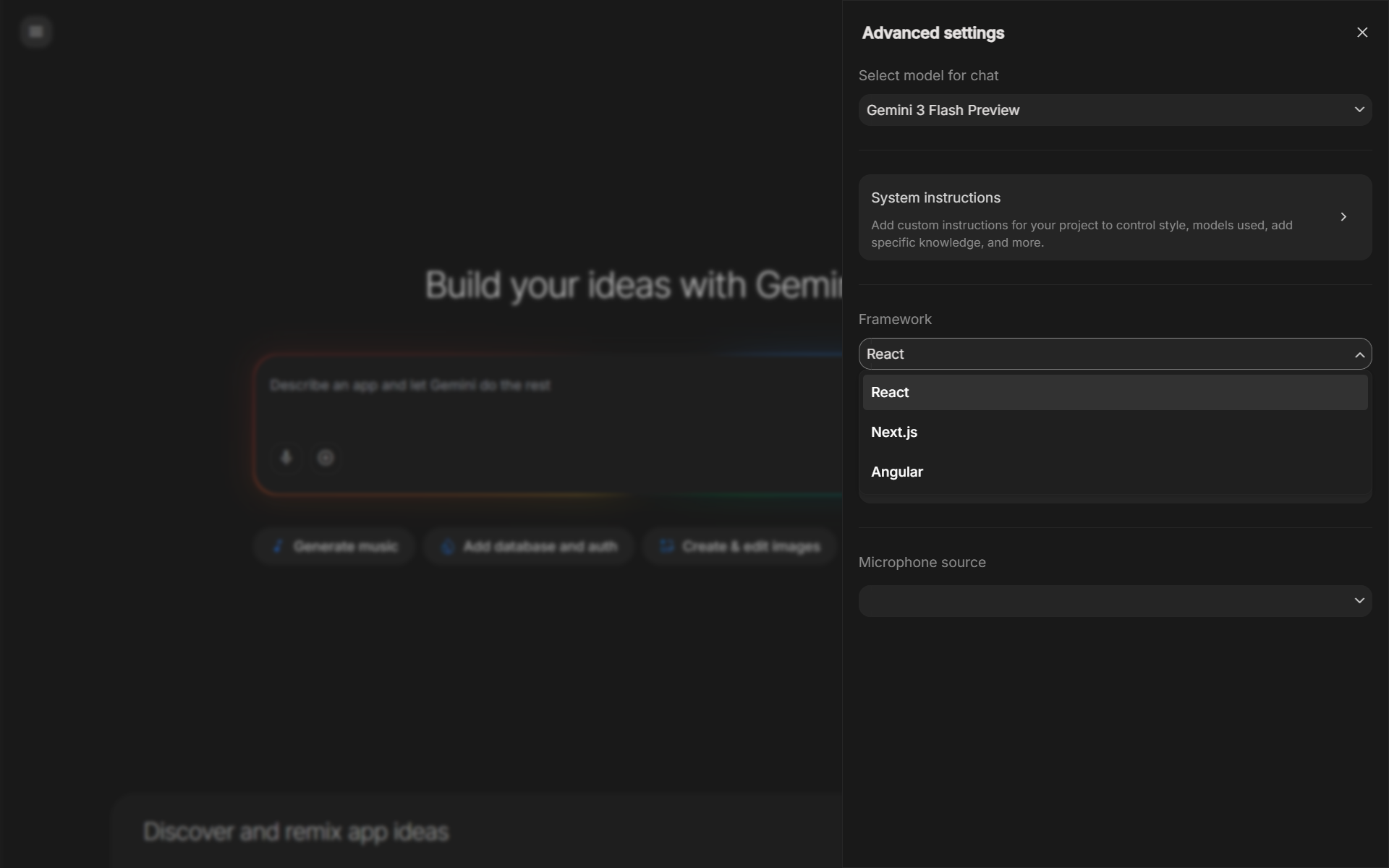Click the 'Select model for chat' label

(928, 75)
